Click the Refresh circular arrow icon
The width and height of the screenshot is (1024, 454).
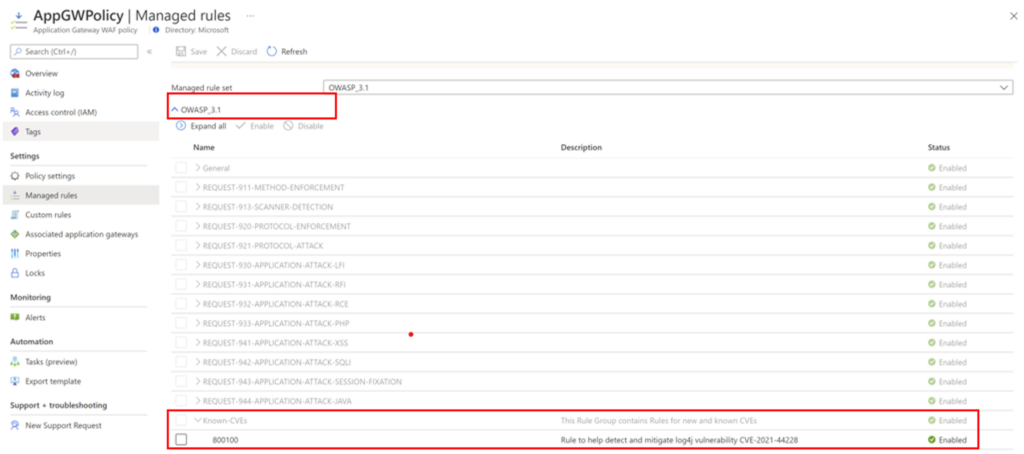pos(272,52)
